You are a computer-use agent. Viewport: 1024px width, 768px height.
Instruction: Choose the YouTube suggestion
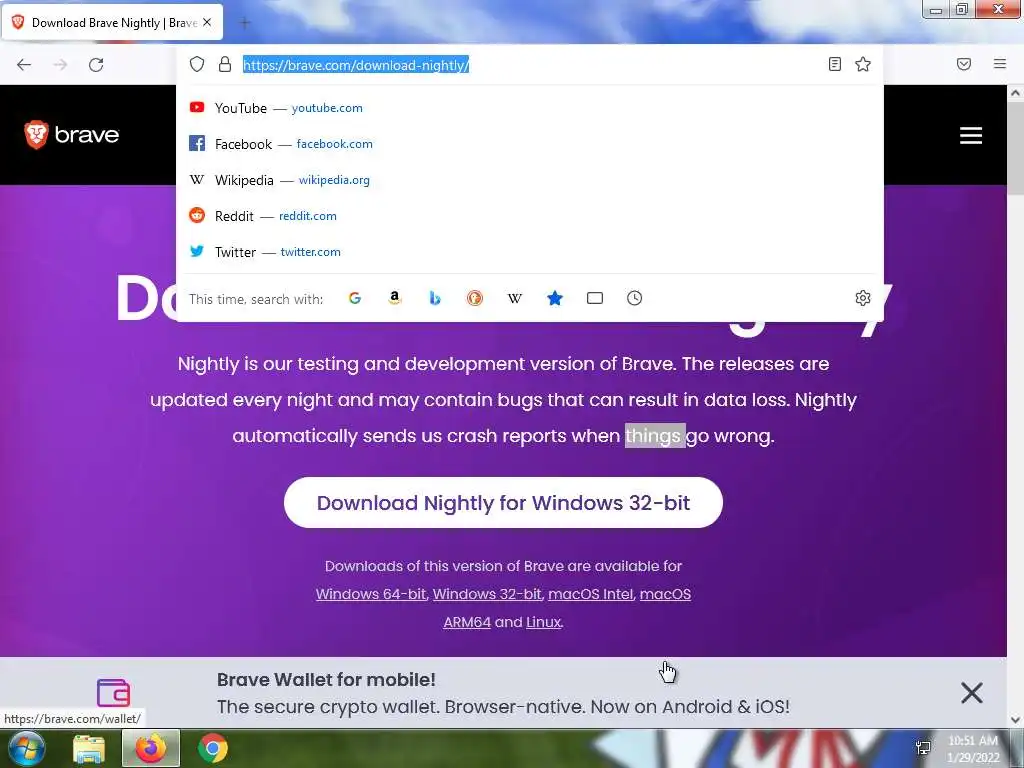[x=530, y=108]
